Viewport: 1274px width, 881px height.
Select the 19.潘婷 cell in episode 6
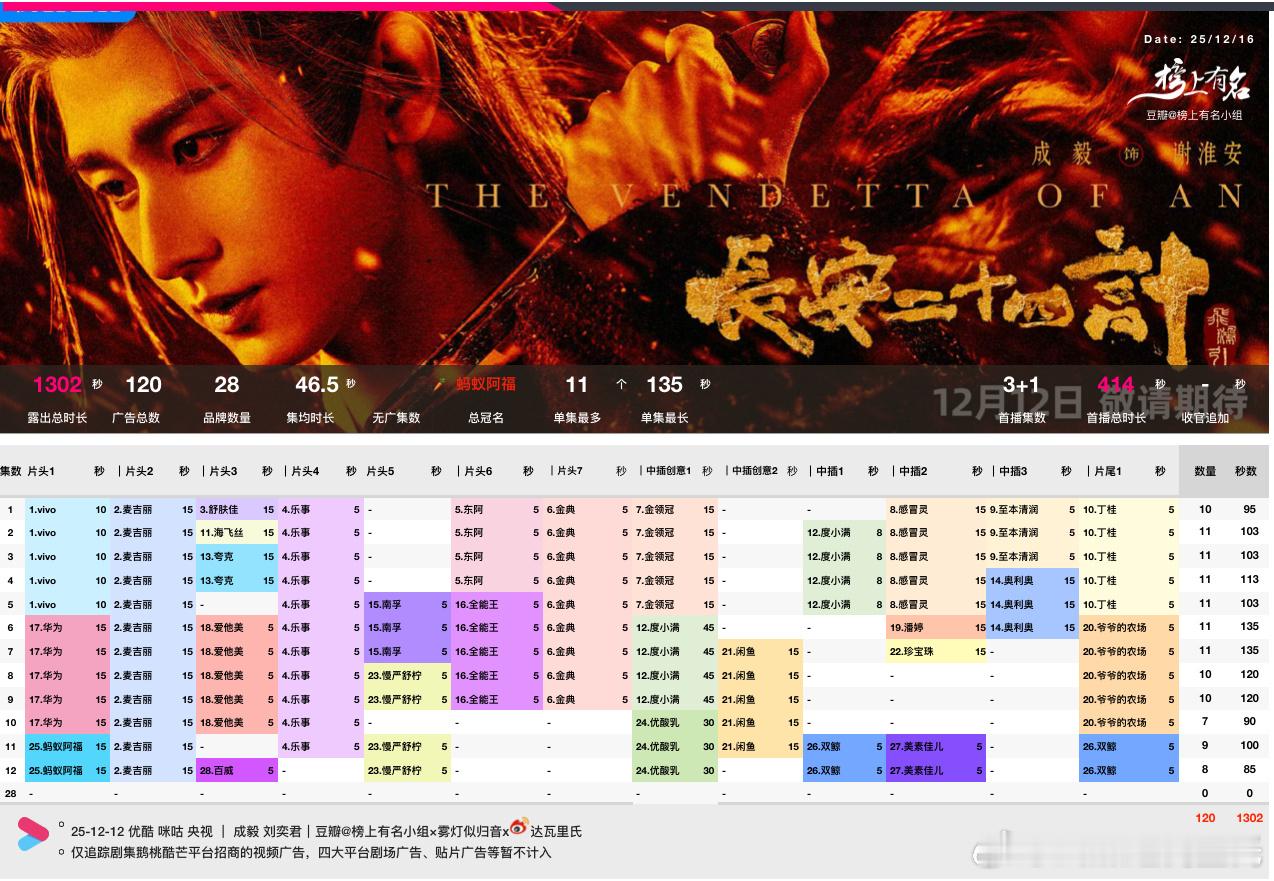[x=937, y=628]
